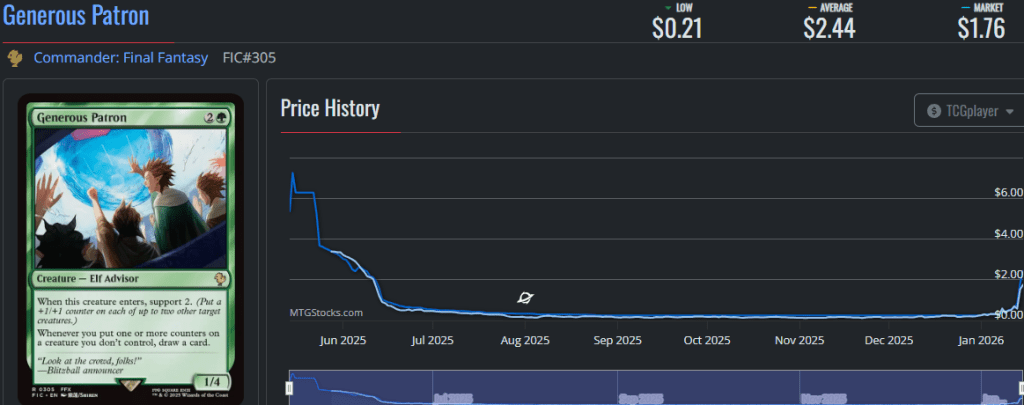Image resolution: width=1024 pixels, height=405 pixels.
Task: Click the Jan 2026 label on the time axis
Action: pyautogui.click(x=979, y=341)
